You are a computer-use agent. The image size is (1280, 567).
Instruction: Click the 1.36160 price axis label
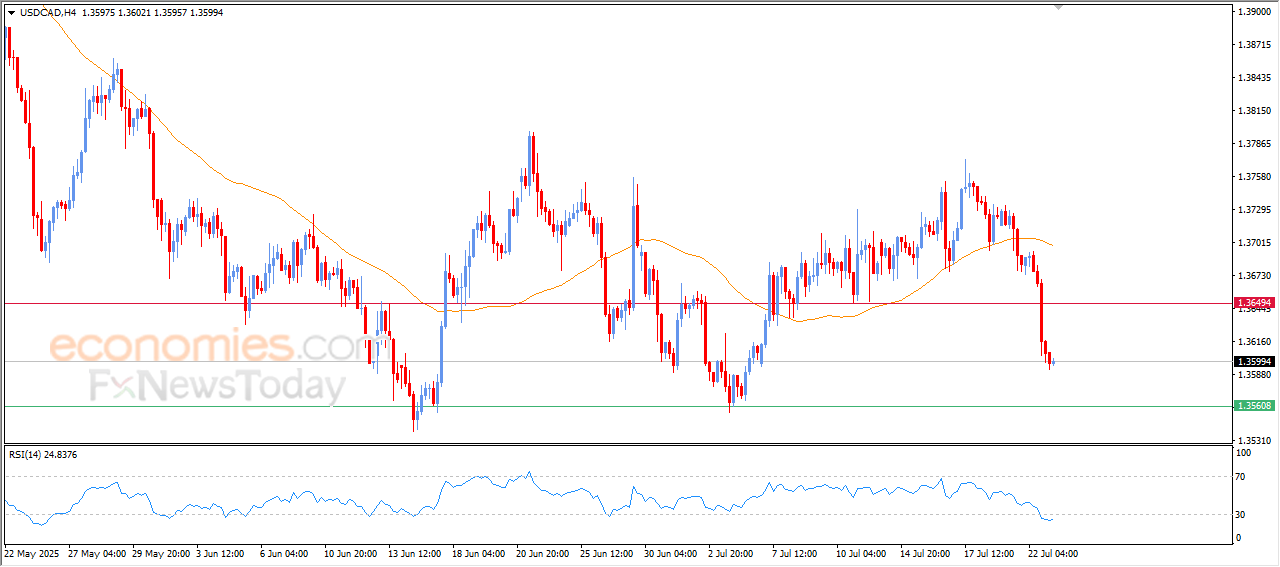(x=1255, y=342)
